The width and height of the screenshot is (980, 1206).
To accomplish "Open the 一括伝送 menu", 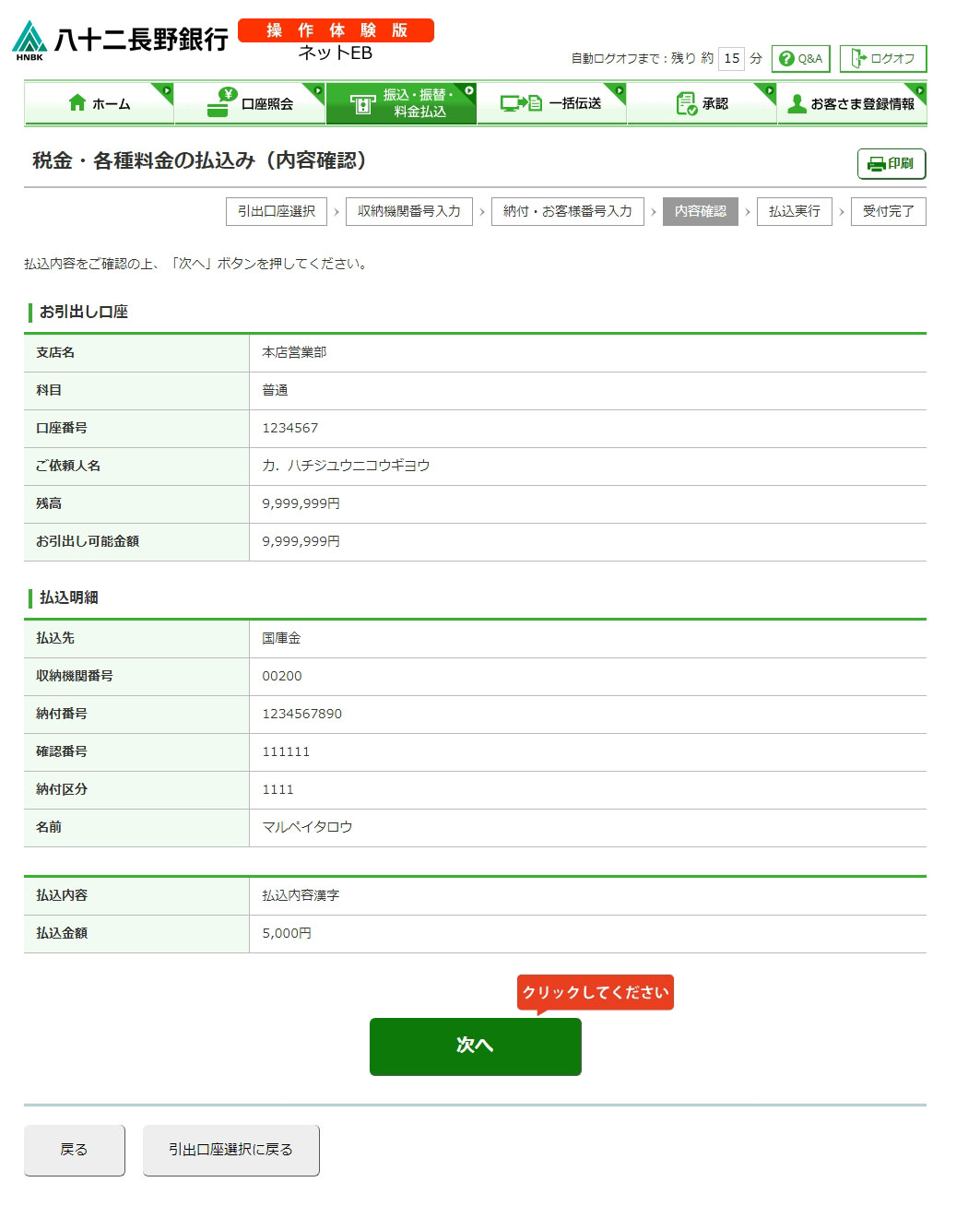I will tap(551, 103).
